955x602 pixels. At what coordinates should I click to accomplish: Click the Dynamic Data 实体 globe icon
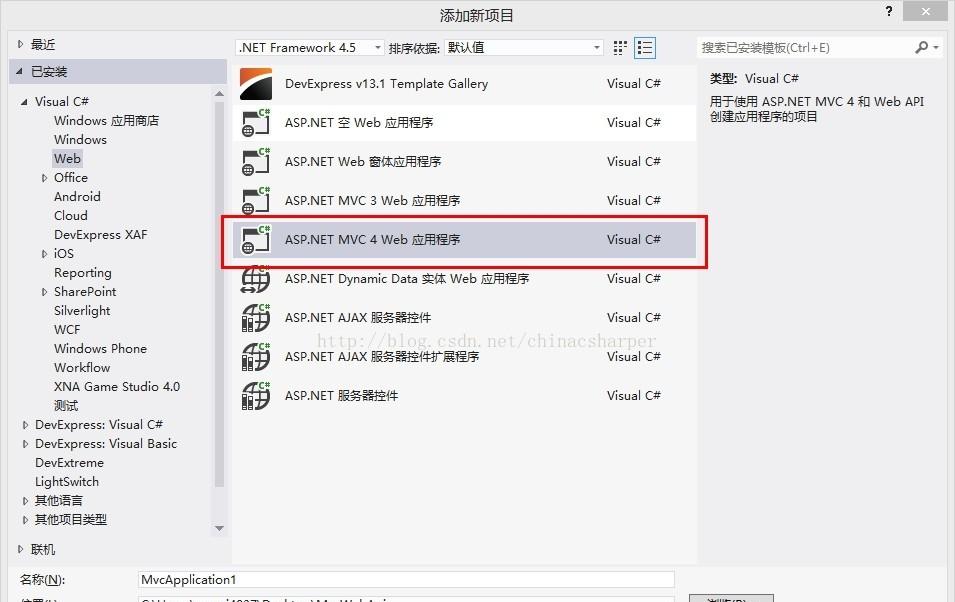pyautogui.click(x=256, y=278)
